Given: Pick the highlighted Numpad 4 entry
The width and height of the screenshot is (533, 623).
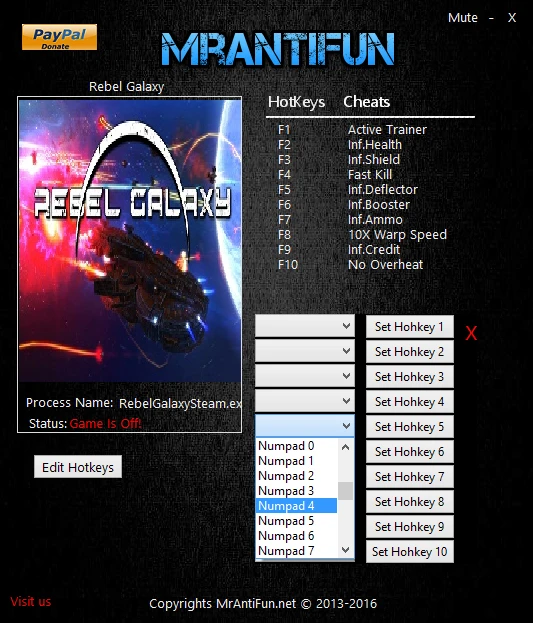Looking at the screenshot, I should [x=297, y=506].
